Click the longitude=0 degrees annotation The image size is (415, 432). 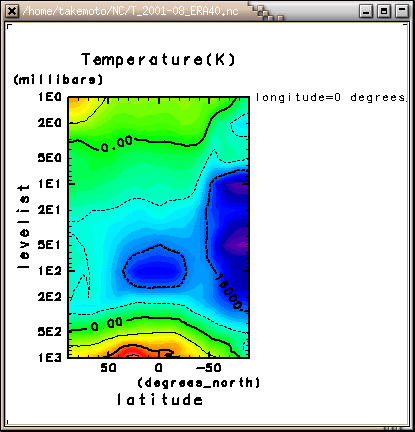331,97
